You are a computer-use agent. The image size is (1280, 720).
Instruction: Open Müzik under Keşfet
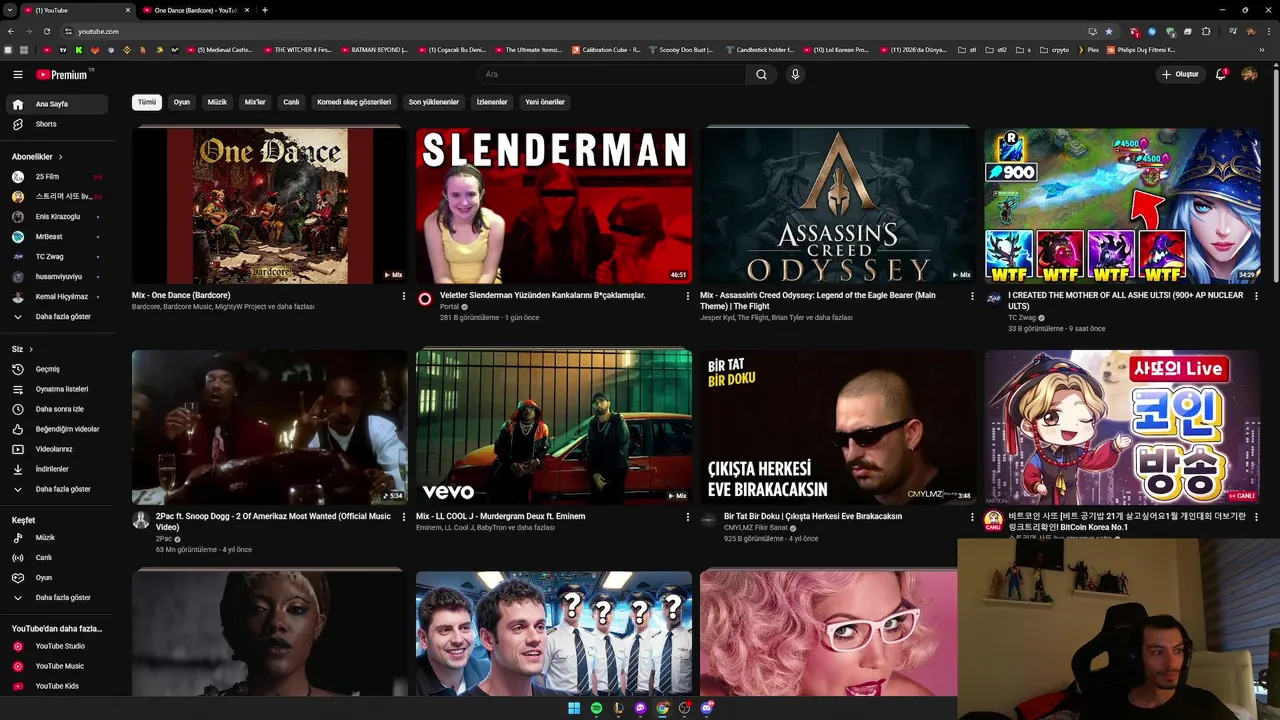point(55,537)
